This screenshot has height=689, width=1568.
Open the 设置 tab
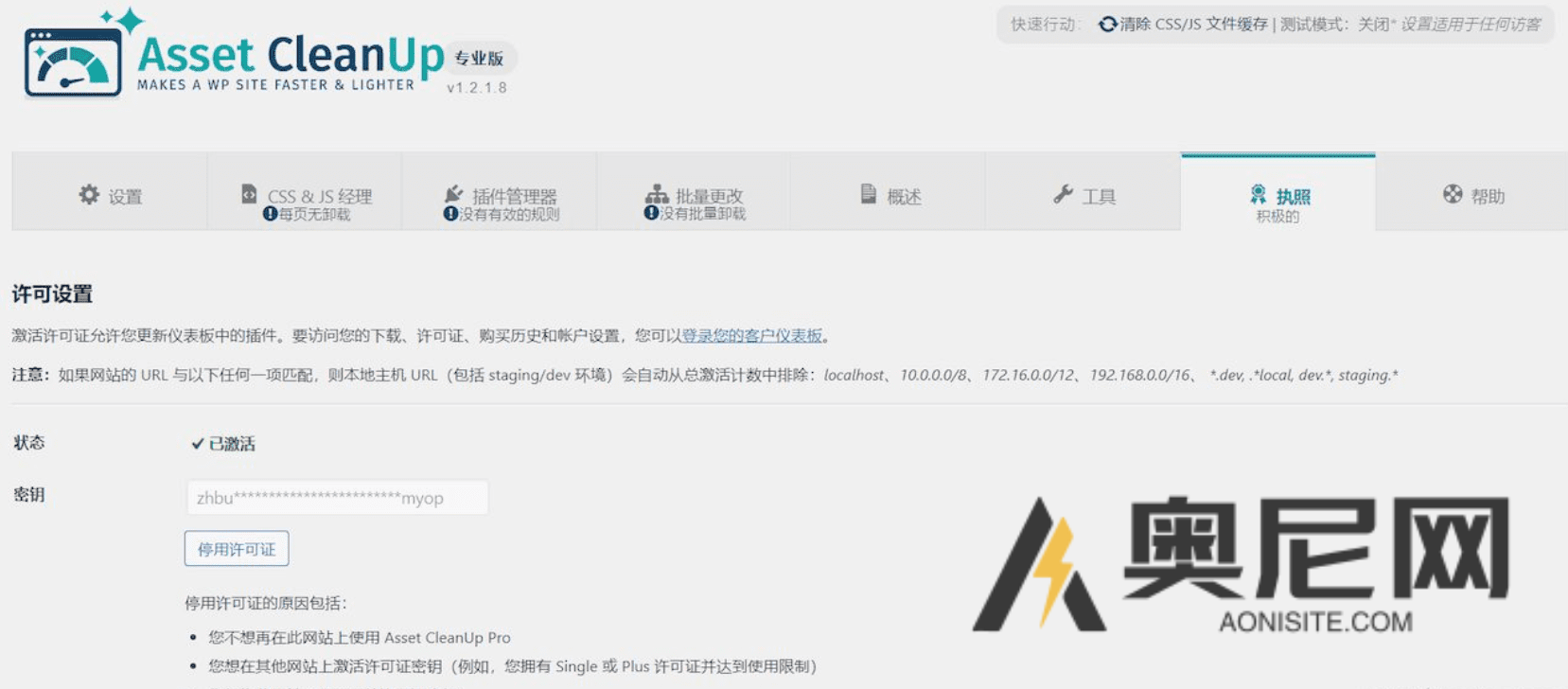click(x=110, y=192)
